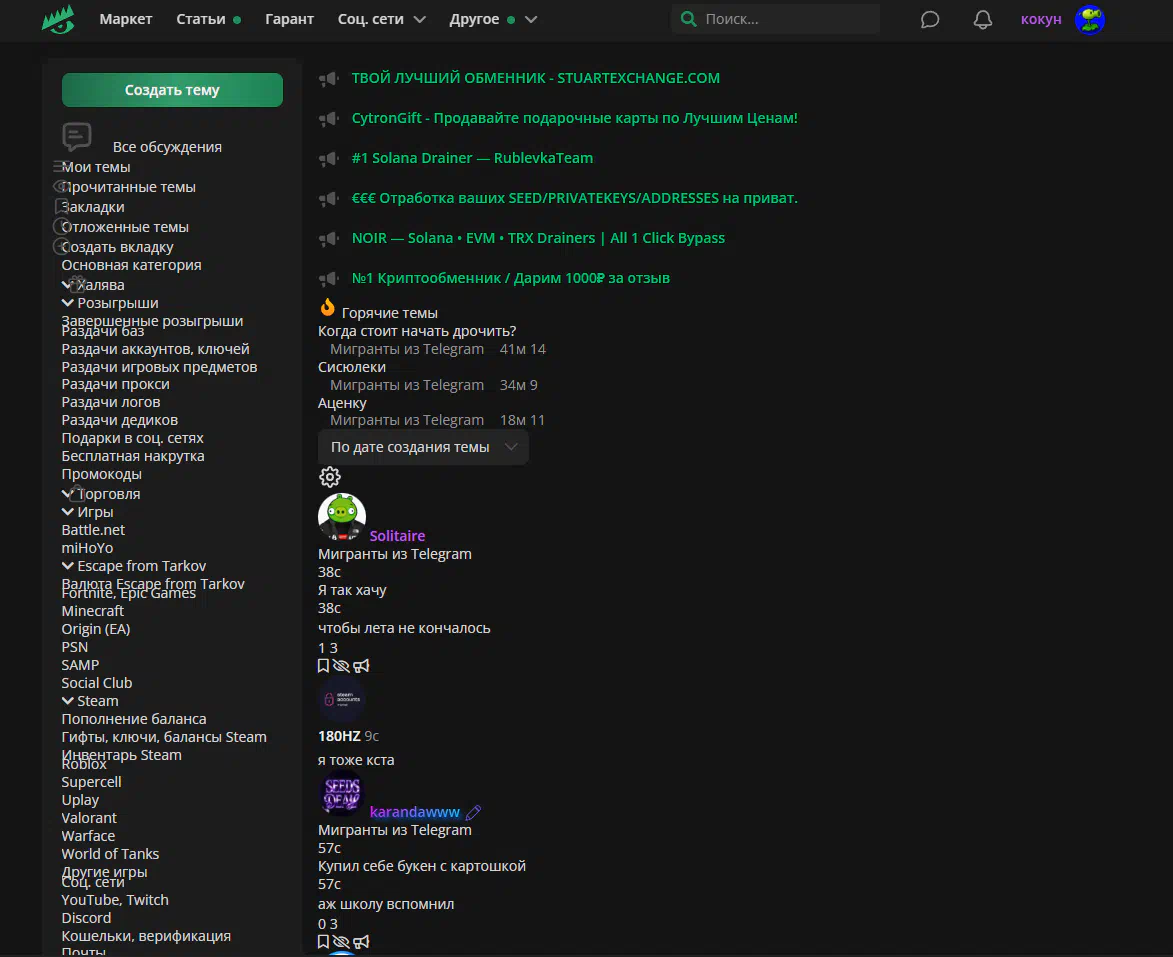Collapse the Steam category in sidebar

(68, 701)
